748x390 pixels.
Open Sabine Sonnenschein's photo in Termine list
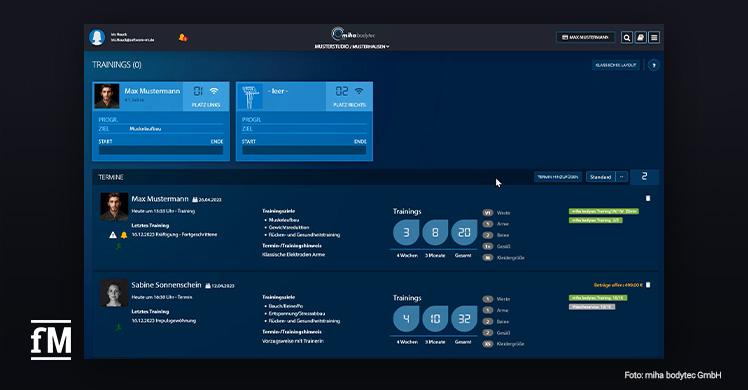(114, 293)
